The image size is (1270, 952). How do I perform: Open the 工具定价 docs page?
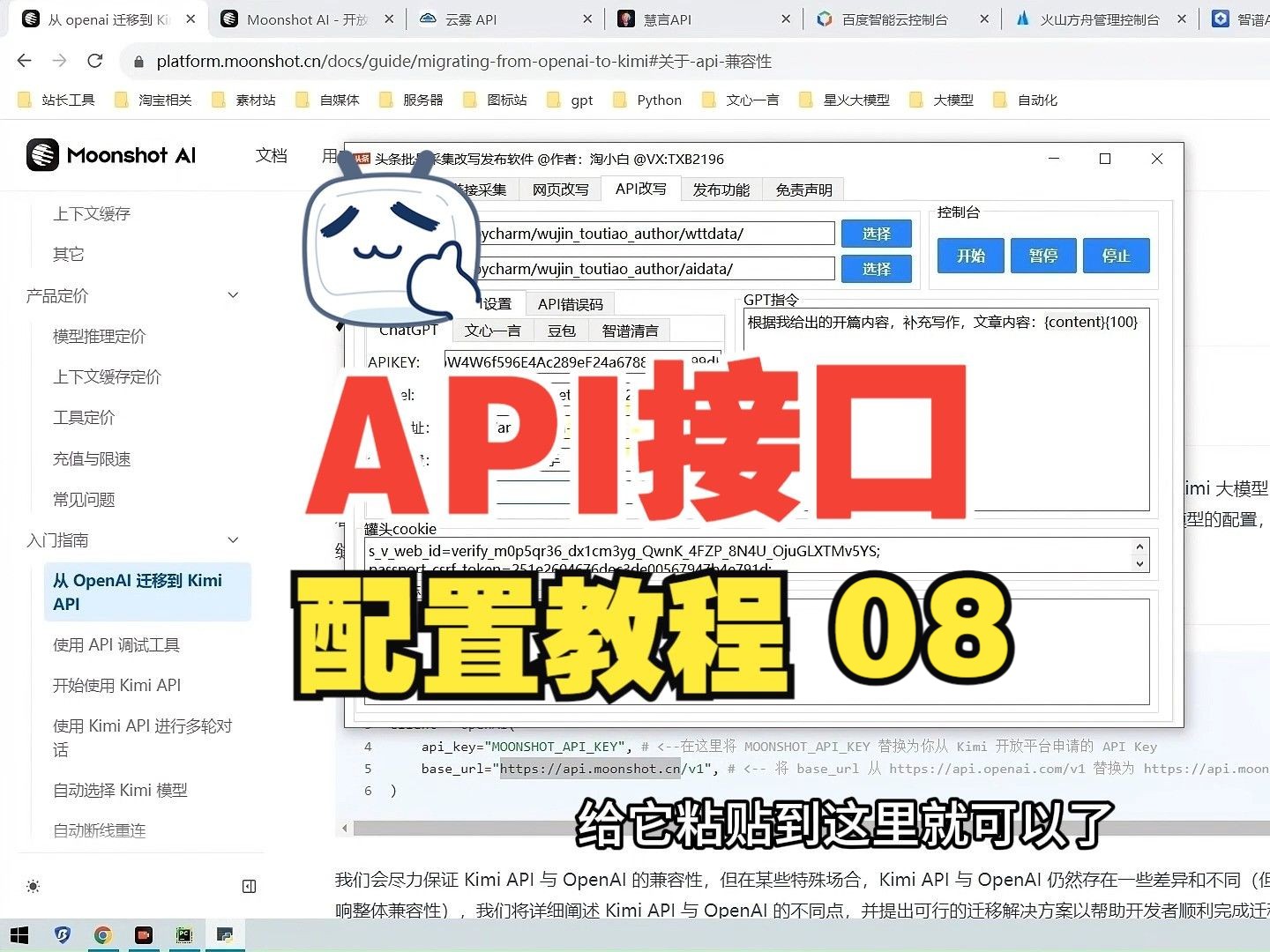point(84,418)
